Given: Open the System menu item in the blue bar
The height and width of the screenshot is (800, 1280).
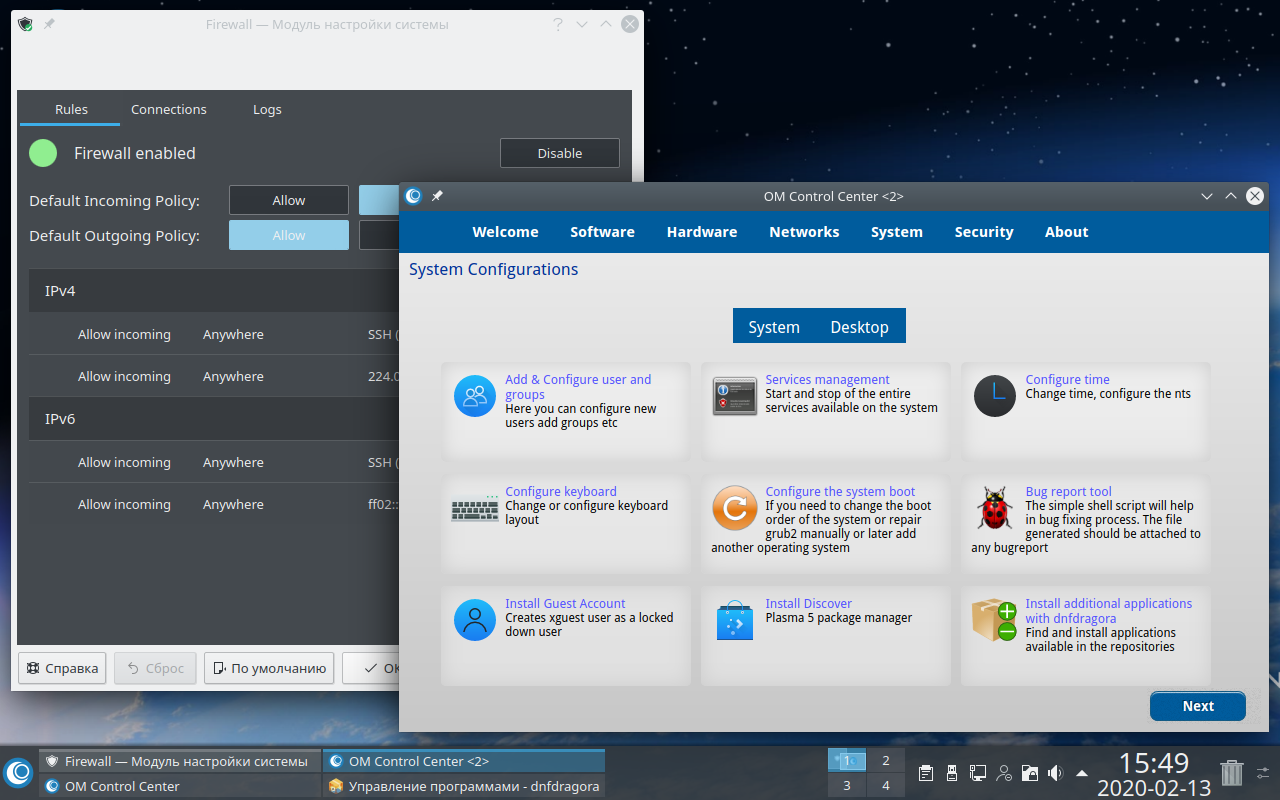Looking at the screenshot, I should click(897, 232).
